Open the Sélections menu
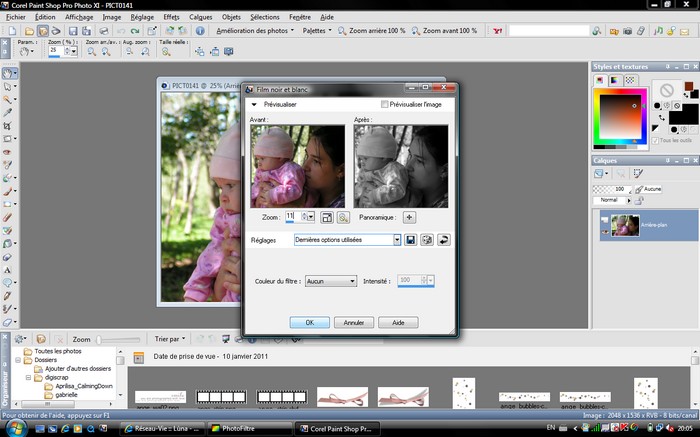Image resolution: width=700 pixels, height=437 pixels. [265, 17]
